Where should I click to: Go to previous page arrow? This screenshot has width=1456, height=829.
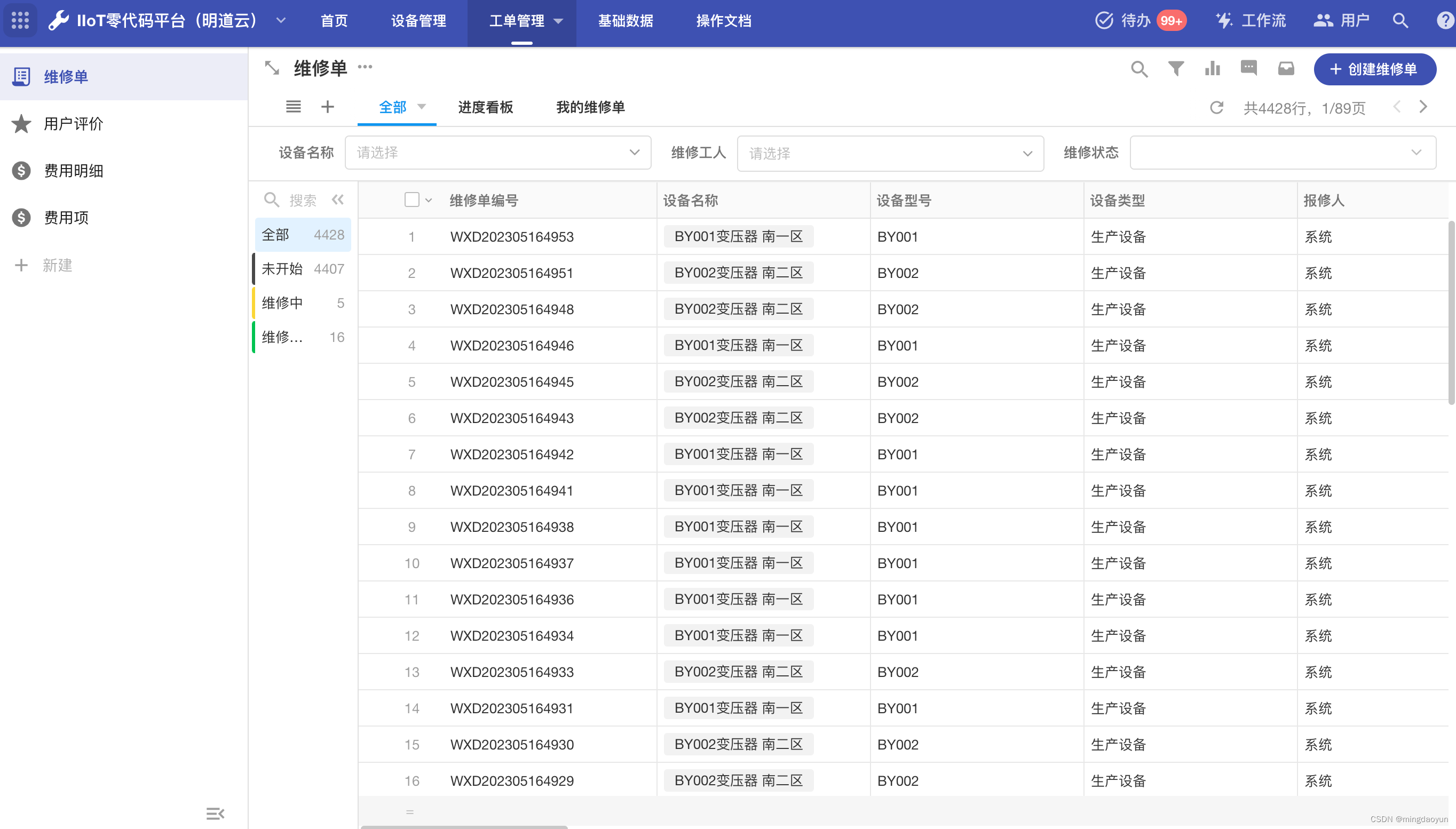click(x=1397, y=107)
